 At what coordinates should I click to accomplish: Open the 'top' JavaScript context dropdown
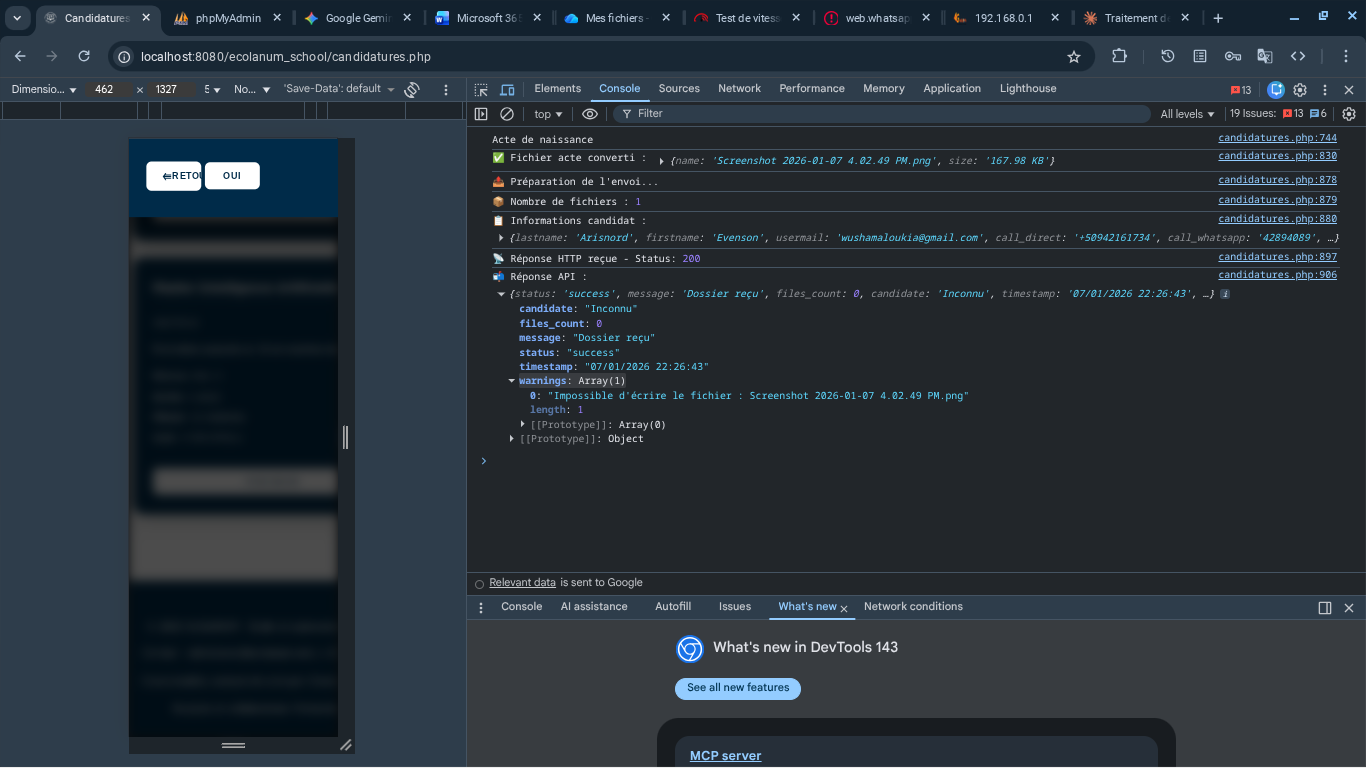pos(548,114)
